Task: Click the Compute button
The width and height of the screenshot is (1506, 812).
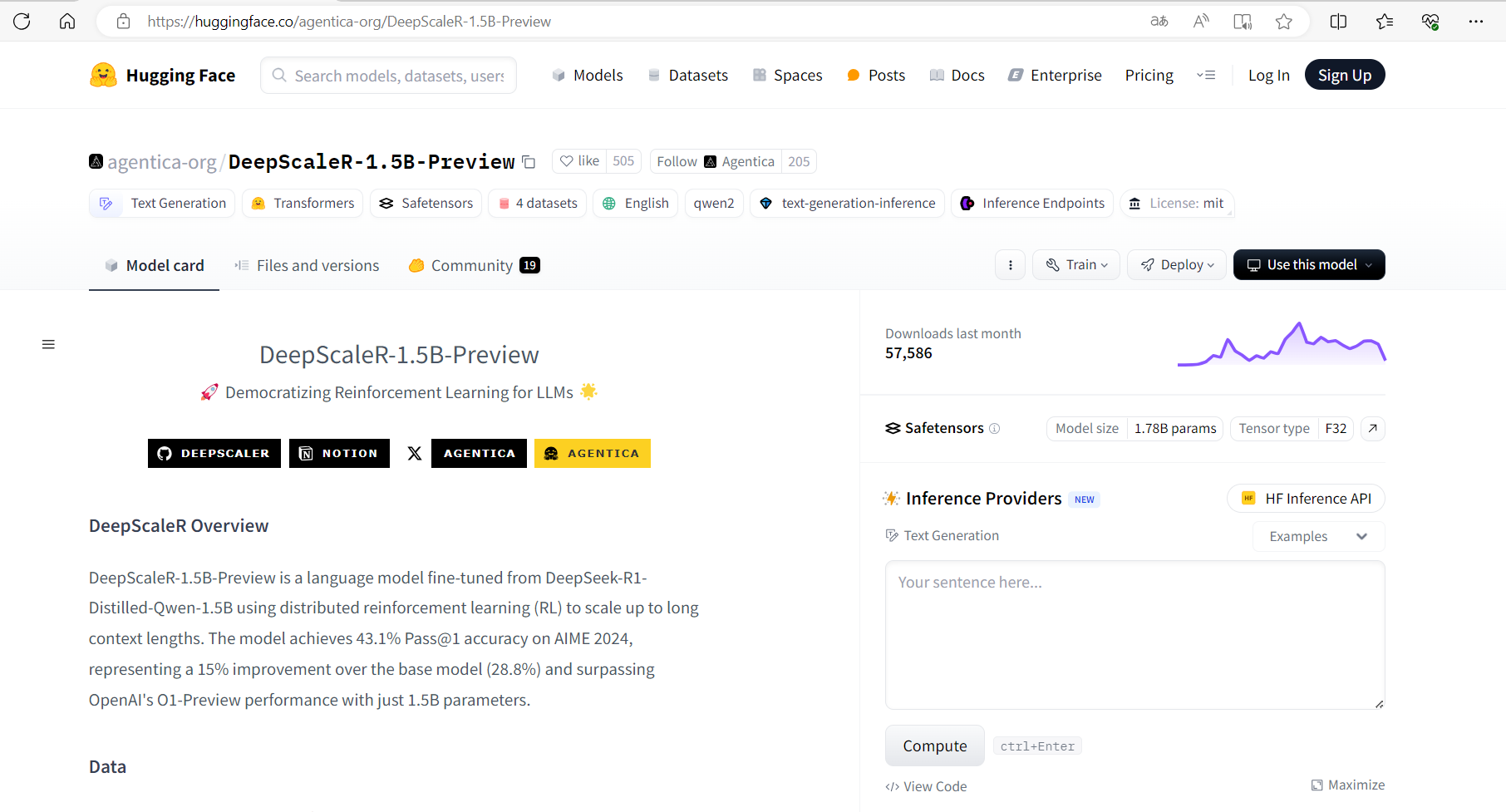Action: click(935, 746)
